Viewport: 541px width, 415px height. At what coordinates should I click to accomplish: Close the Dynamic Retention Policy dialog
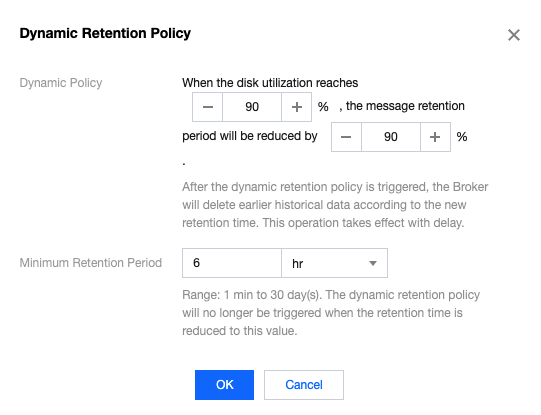tap(514, 35)
